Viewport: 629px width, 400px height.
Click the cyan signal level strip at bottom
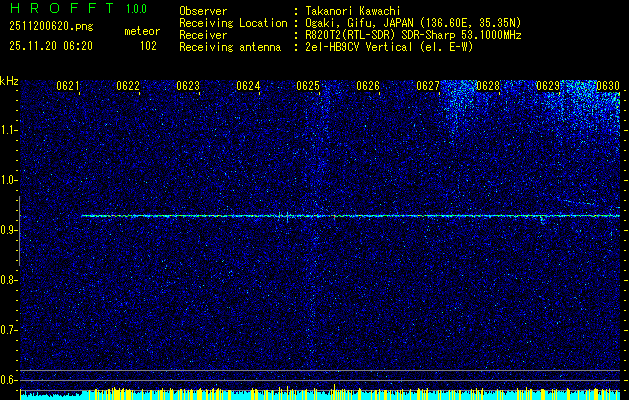[x=320, y=395]
